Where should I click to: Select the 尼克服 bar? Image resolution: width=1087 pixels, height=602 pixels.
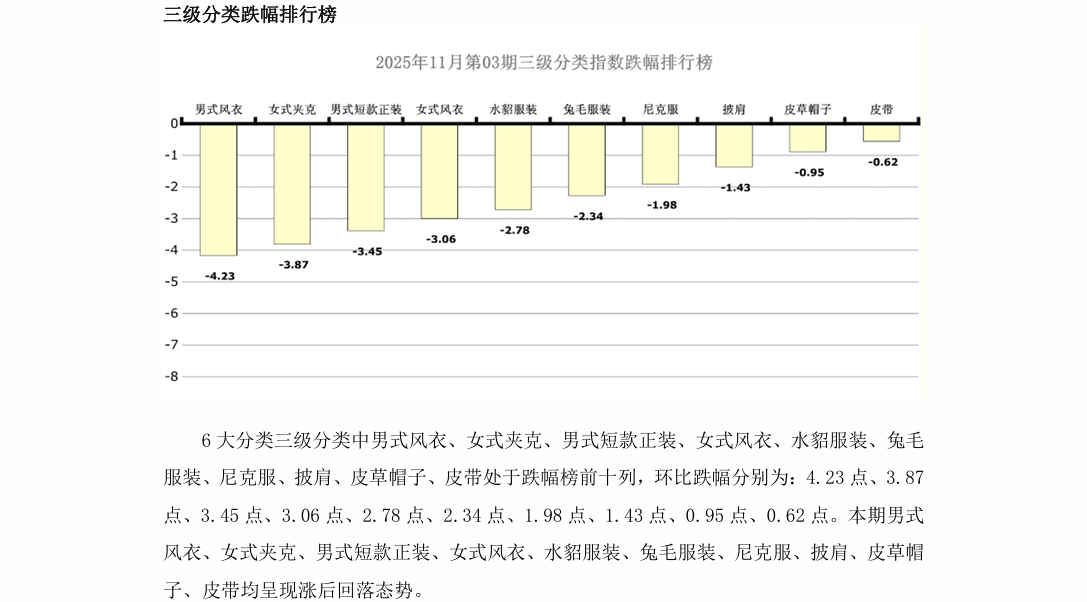click(660, 154)
